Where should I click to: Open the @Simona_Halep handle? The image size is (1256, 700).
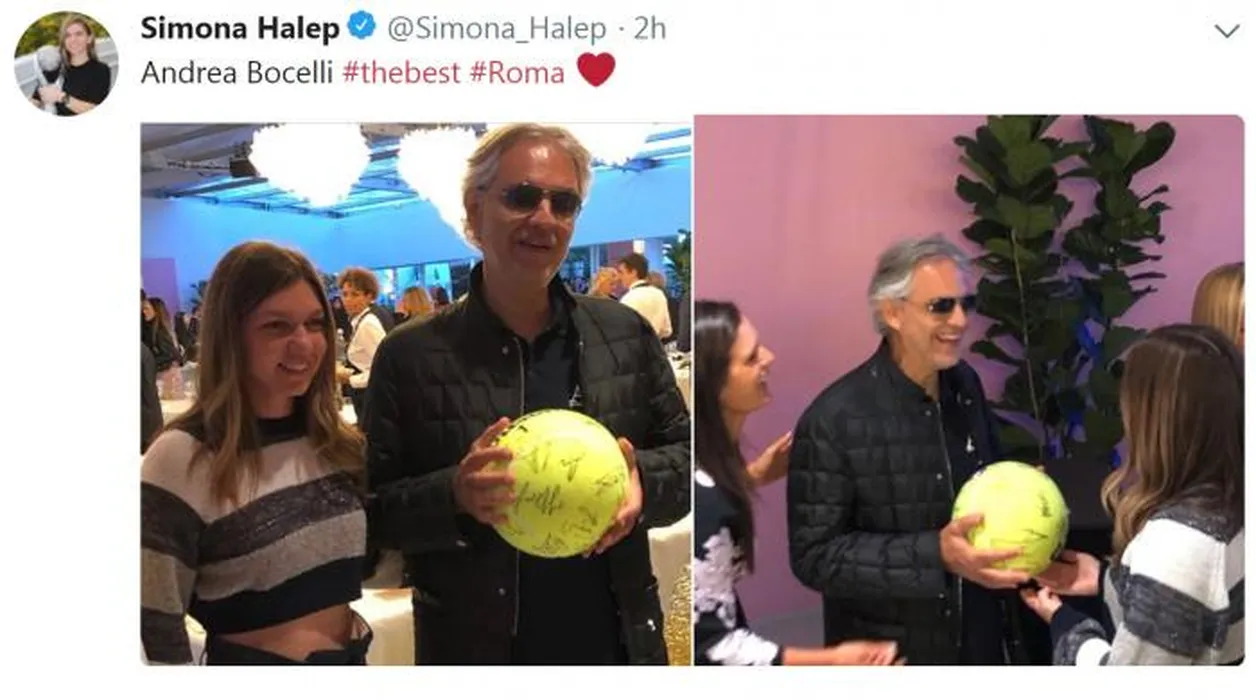click(496, 29)
